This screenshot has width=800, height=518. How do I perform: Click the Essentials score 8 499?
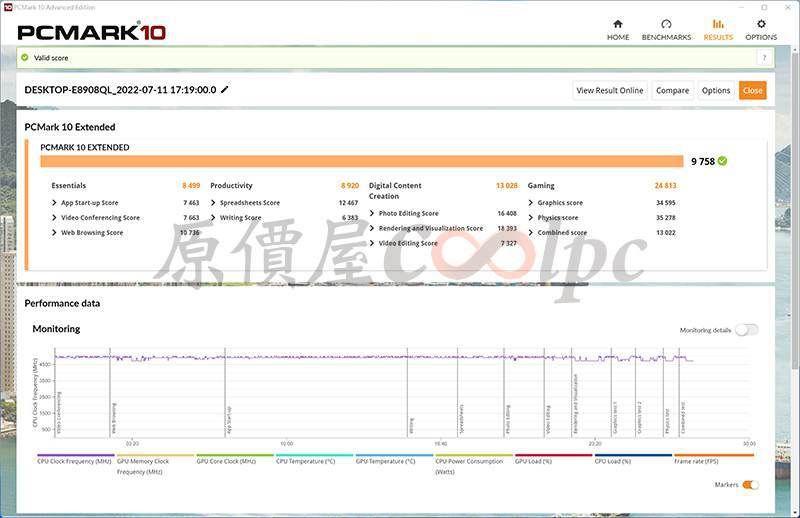(191, 185)
